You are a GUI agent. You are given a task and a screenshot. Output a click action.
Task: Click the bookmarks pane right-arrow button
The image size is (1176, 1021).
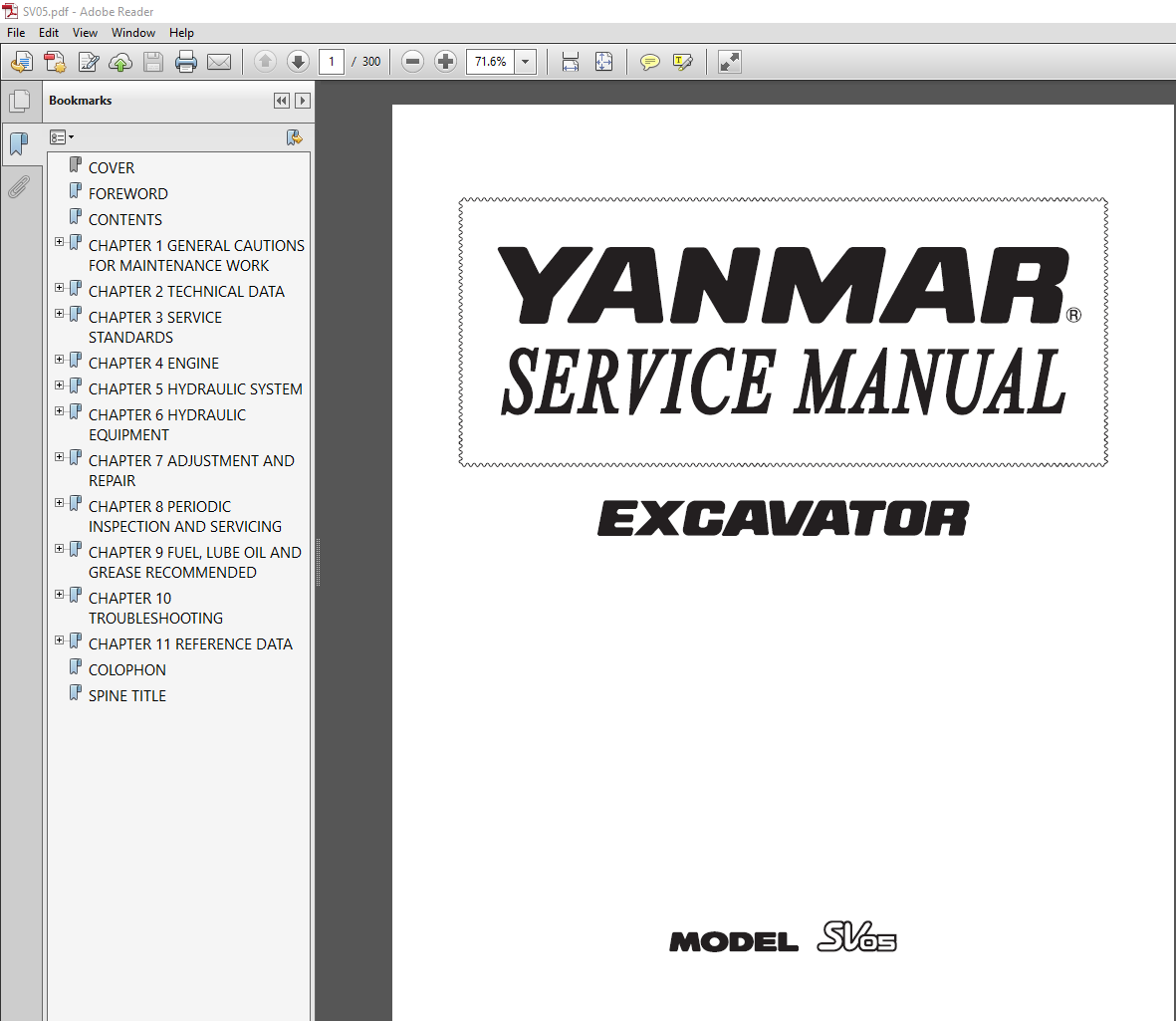point(303,101)
